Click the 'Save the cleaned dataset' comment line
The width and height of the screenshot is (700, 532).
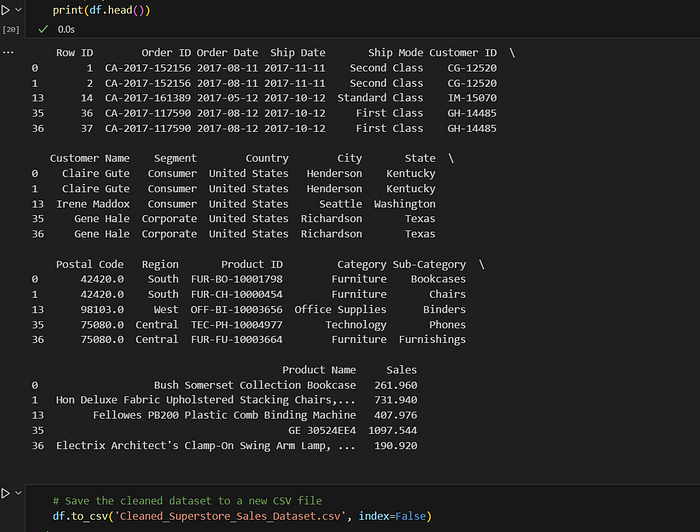click(187, 501)
